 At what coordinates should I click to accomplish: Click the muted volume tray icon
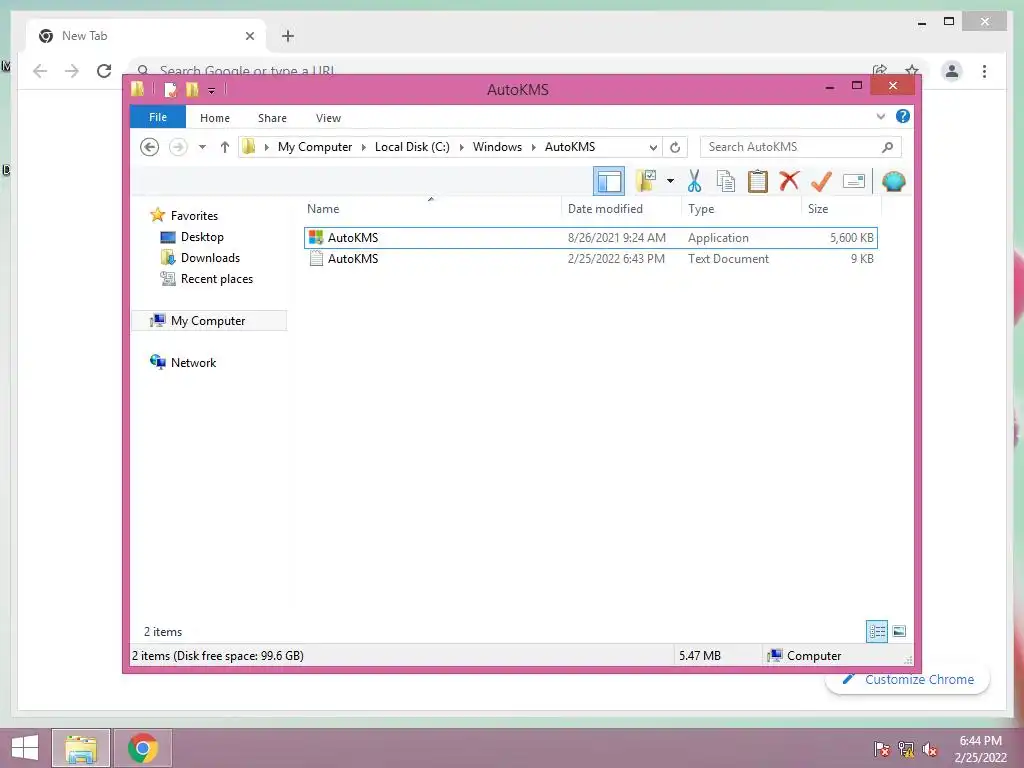tap(930, 749)
